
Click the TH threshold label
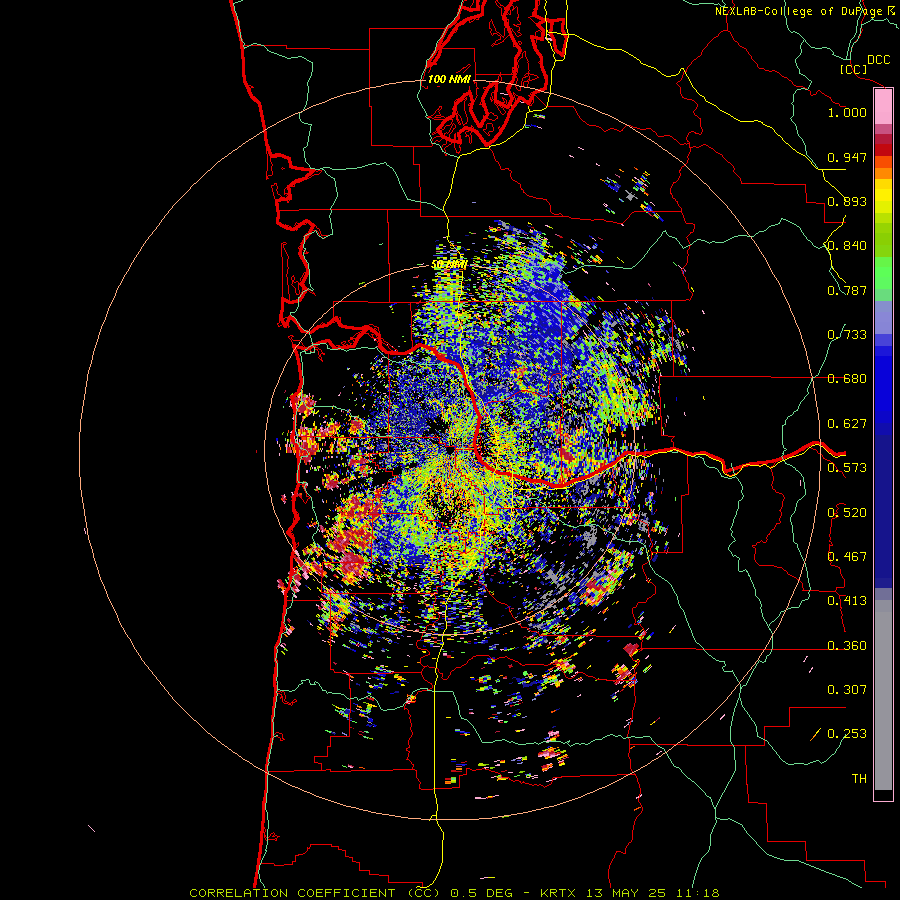tap(859, 779)
